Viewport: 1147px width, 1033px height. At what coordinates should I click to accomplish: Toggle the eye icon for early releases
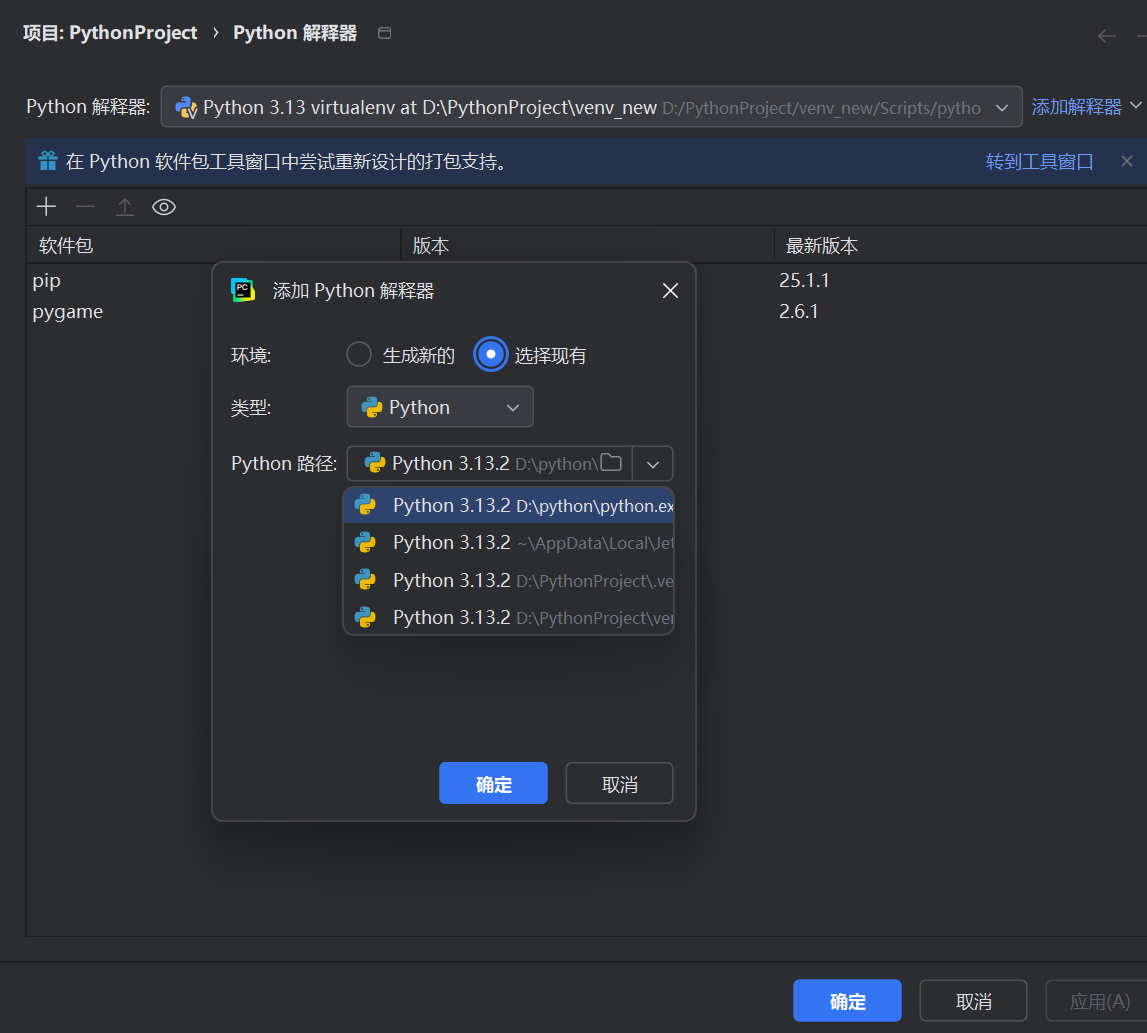164,207
